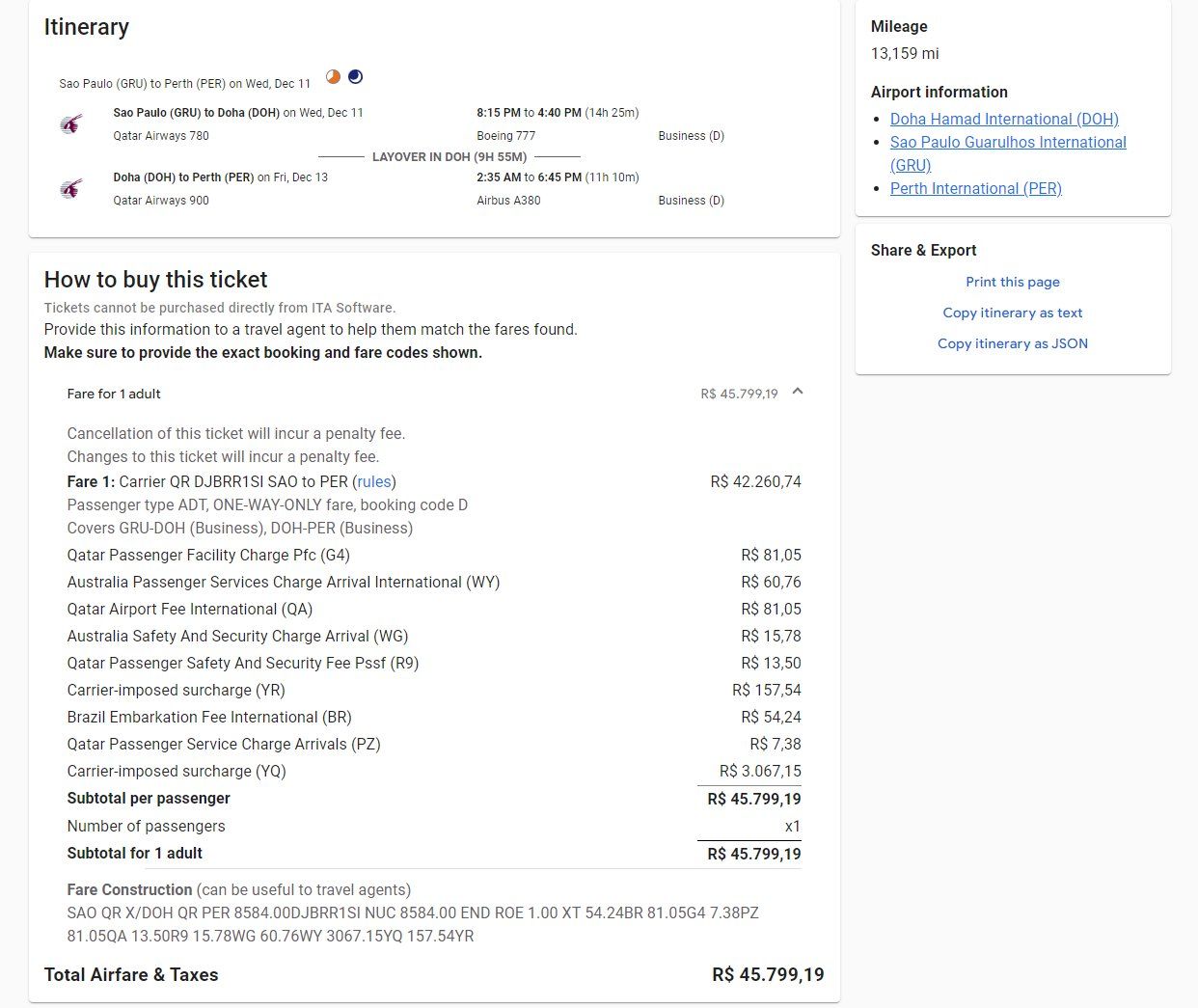Click the Carrier-imposed surcharge (YR) row
The width and height of the screenshot is (1198, 1008).
(434, 690)
